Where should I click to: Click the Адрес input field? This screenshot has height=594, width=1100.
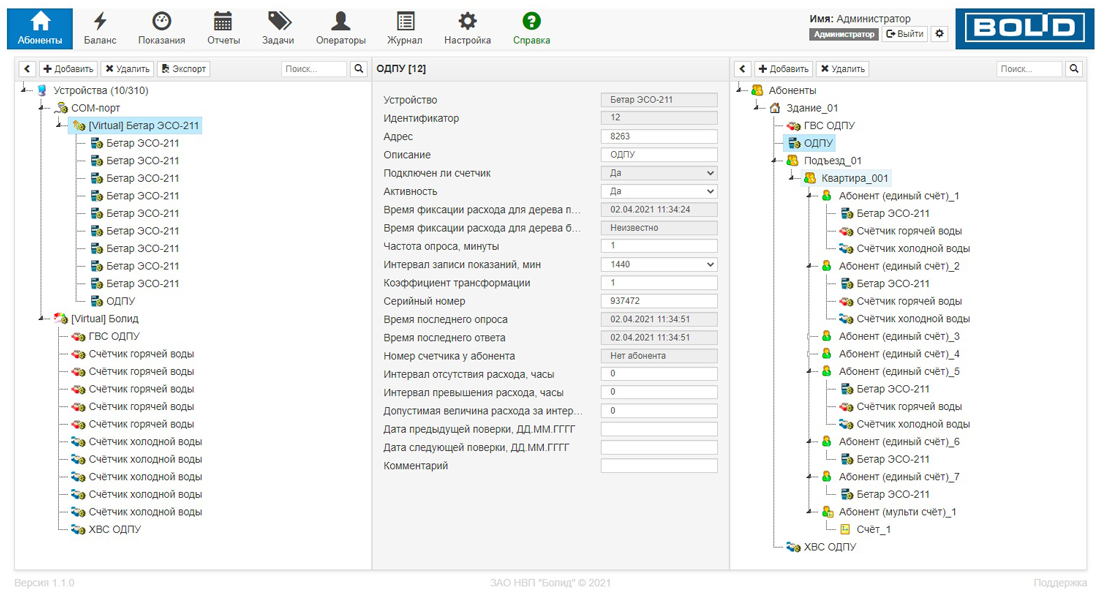click(x=659, y=137)
